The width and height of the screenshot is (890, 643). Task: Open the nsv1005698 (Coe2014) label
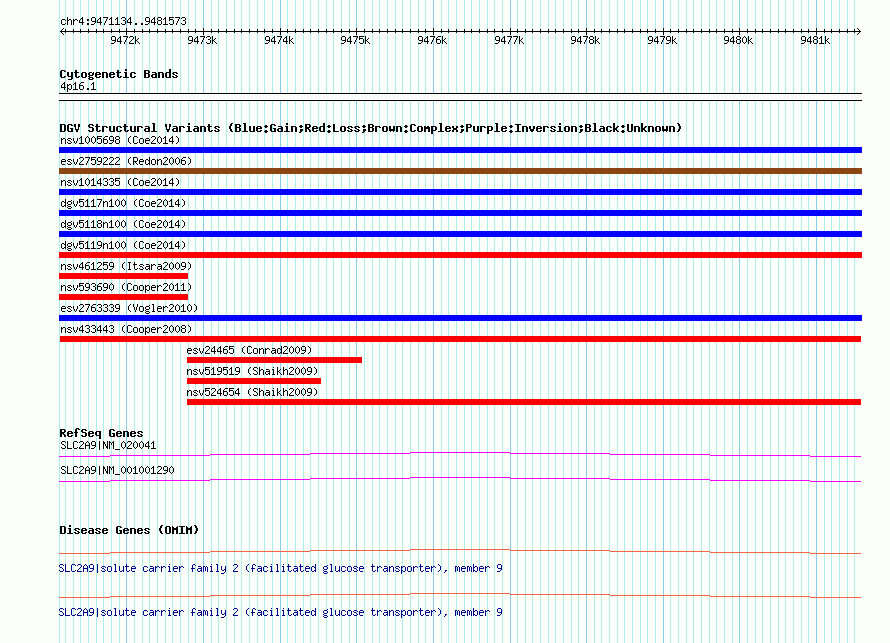click(120, 140)
